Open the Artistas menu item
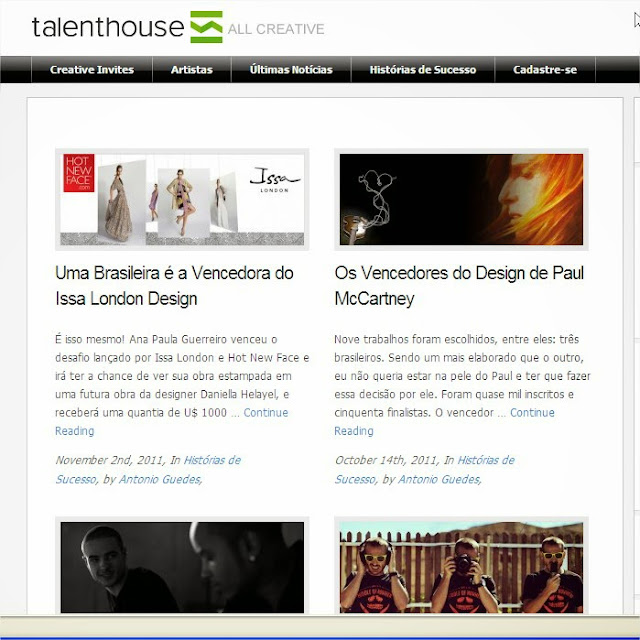Image resolution: width=640 pixels, height=640 pixels. 192,70
